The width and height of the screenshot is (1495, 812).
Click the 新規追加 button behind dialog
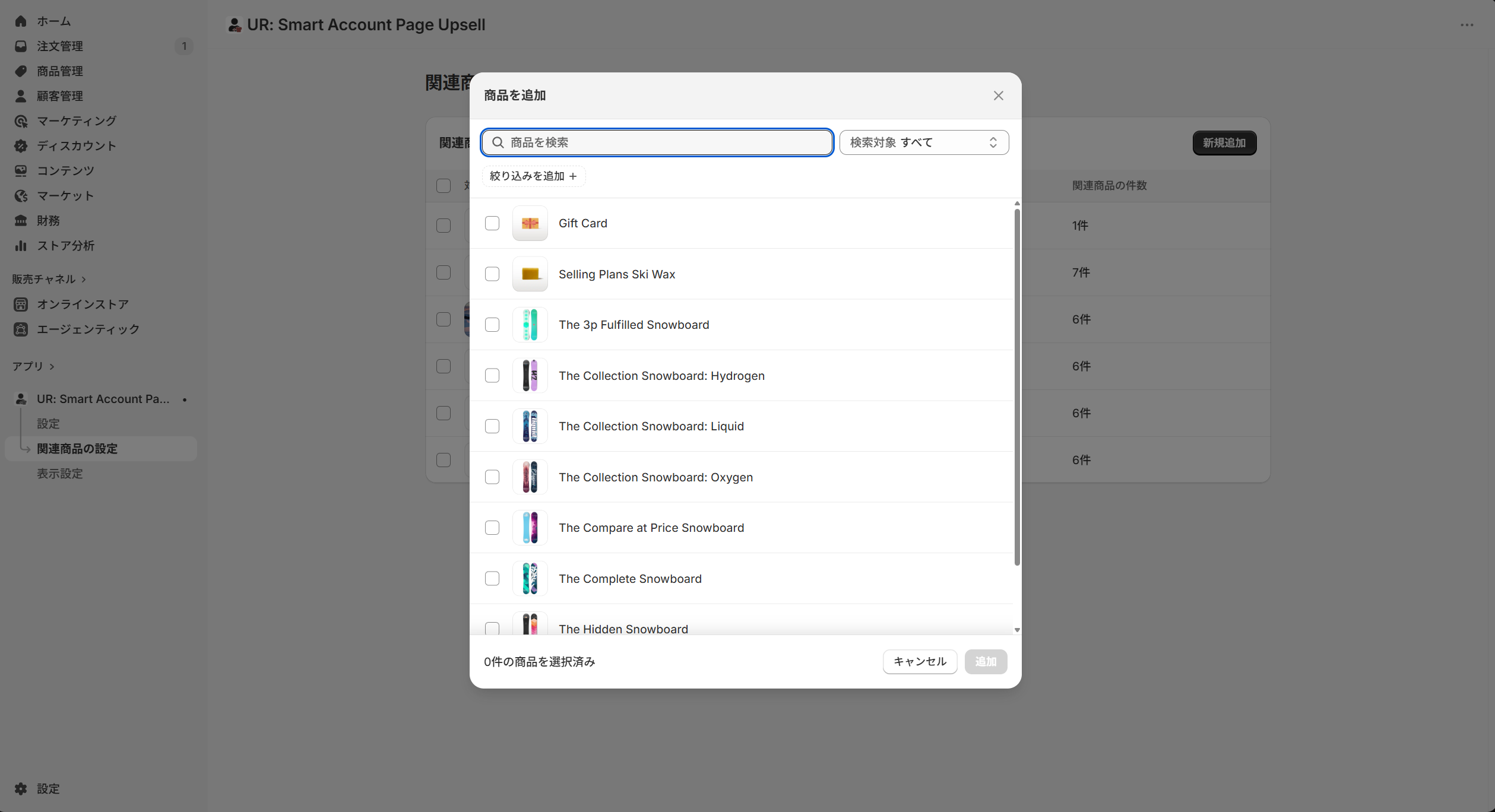pyautogui.click(x=1224, y=143)
